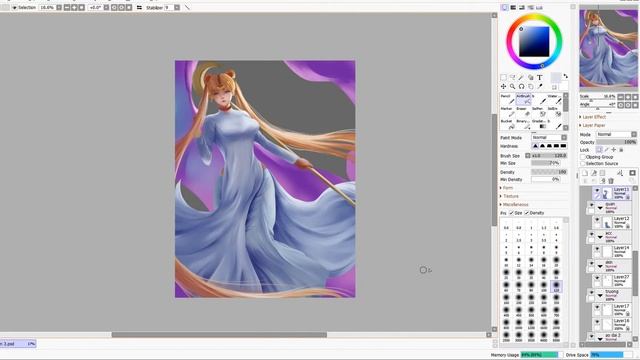Swap foreground and background colors
640x360 pixels.
(565, 76)
